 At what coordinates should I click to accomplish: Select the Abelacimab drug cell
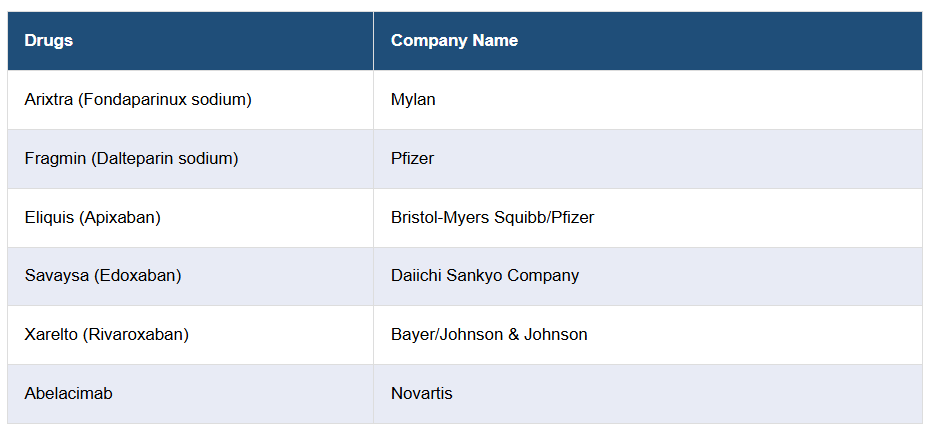pyautogui.click(x=68, y=394)
